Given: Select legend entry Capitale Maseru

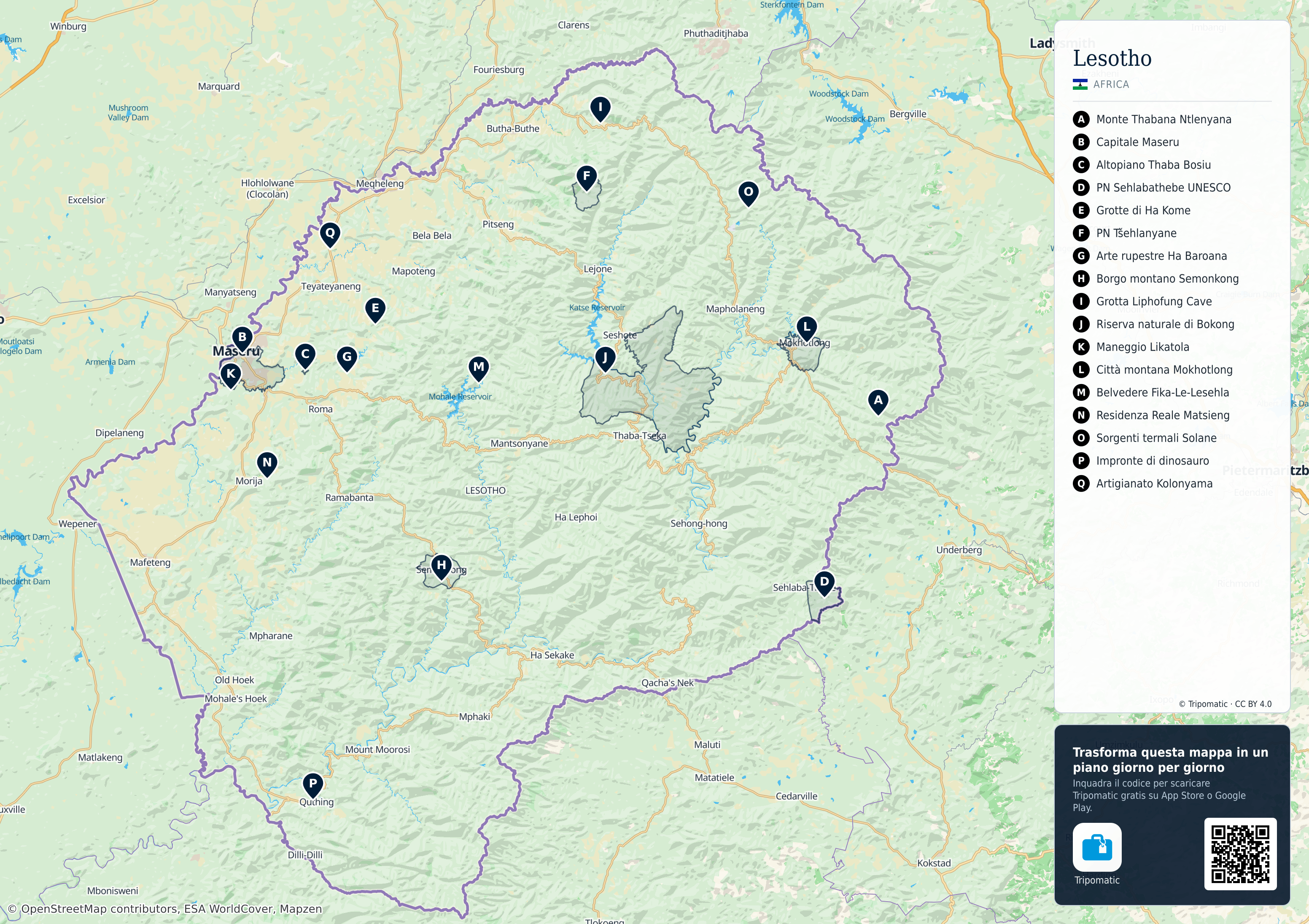Looking at the screenshot, I should [x=1126, y=142].
